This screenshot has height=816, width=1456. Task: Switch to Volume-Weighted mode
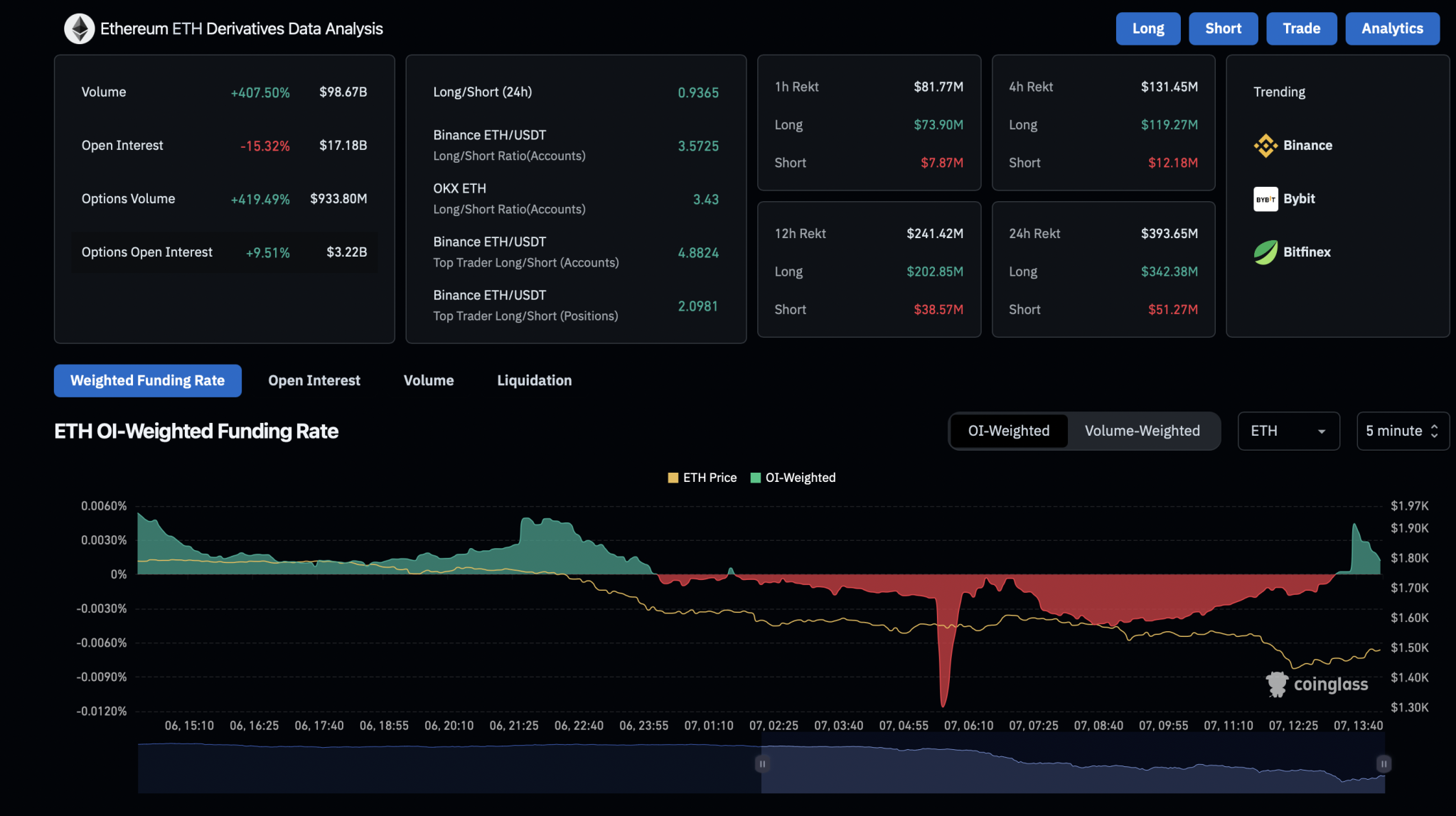[1142, 431]
